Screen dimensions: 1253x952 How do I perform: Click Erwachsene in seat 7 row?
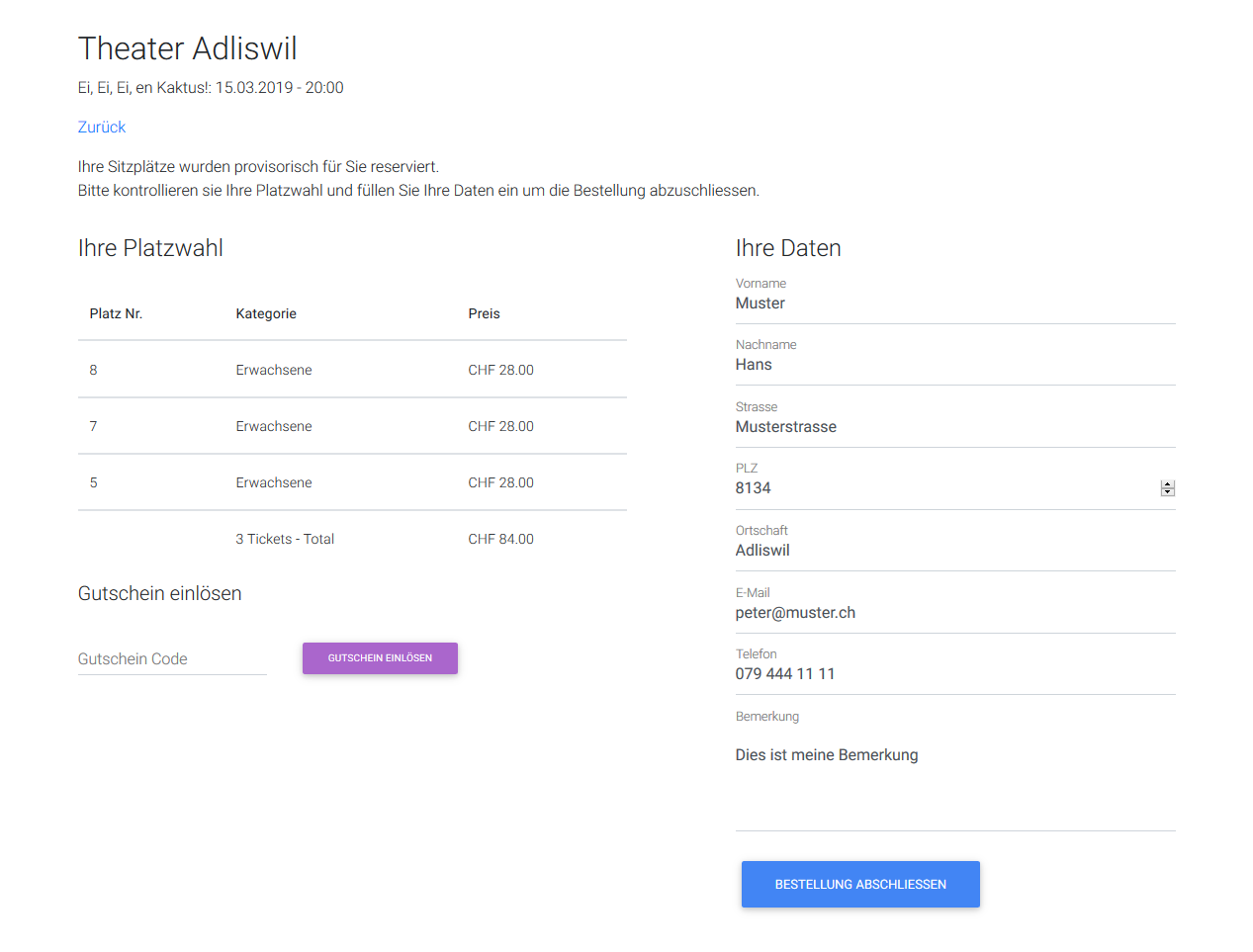point(274,426)
